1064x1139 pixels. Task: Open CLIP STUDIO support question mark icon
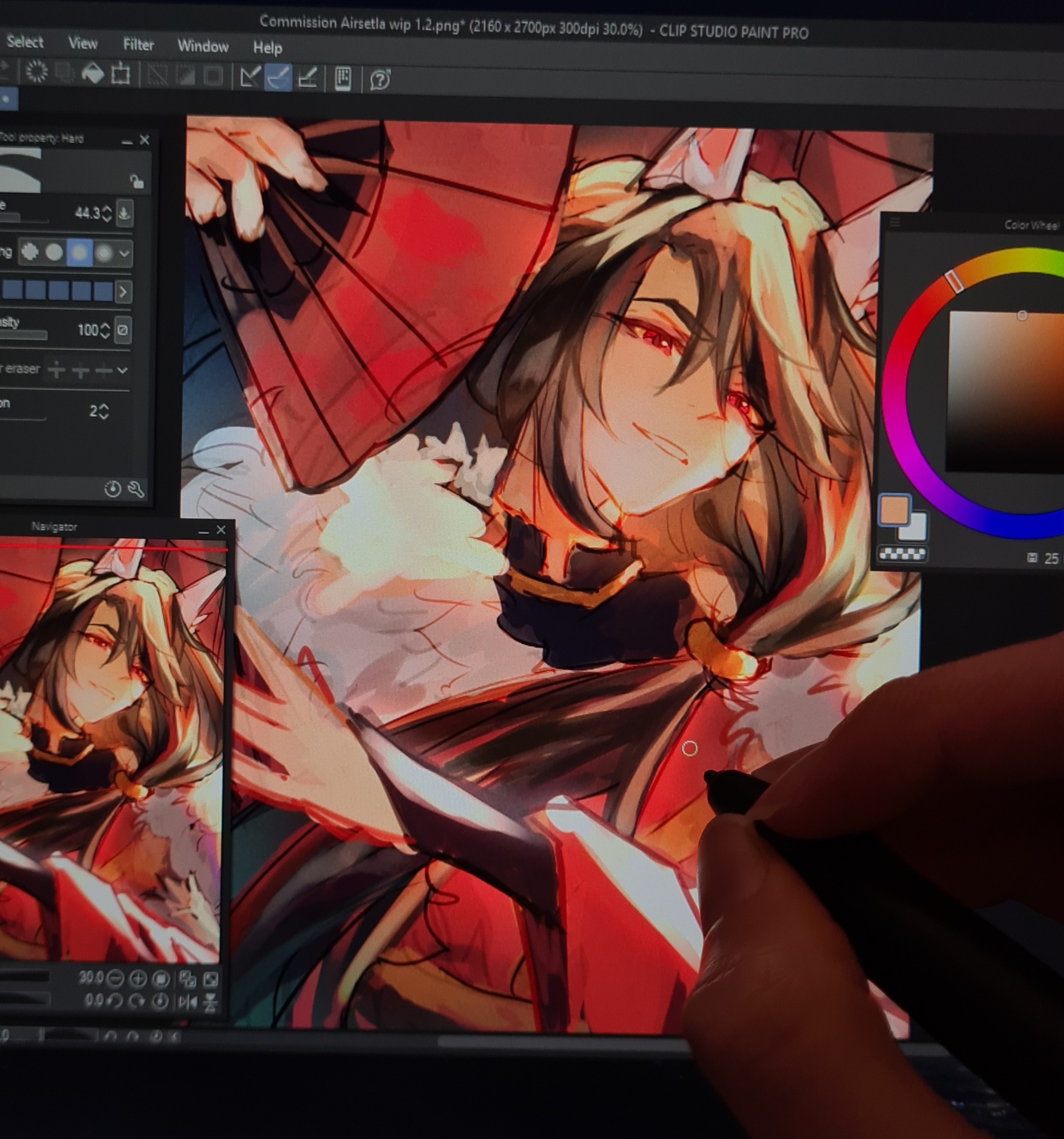click(380, 80)
